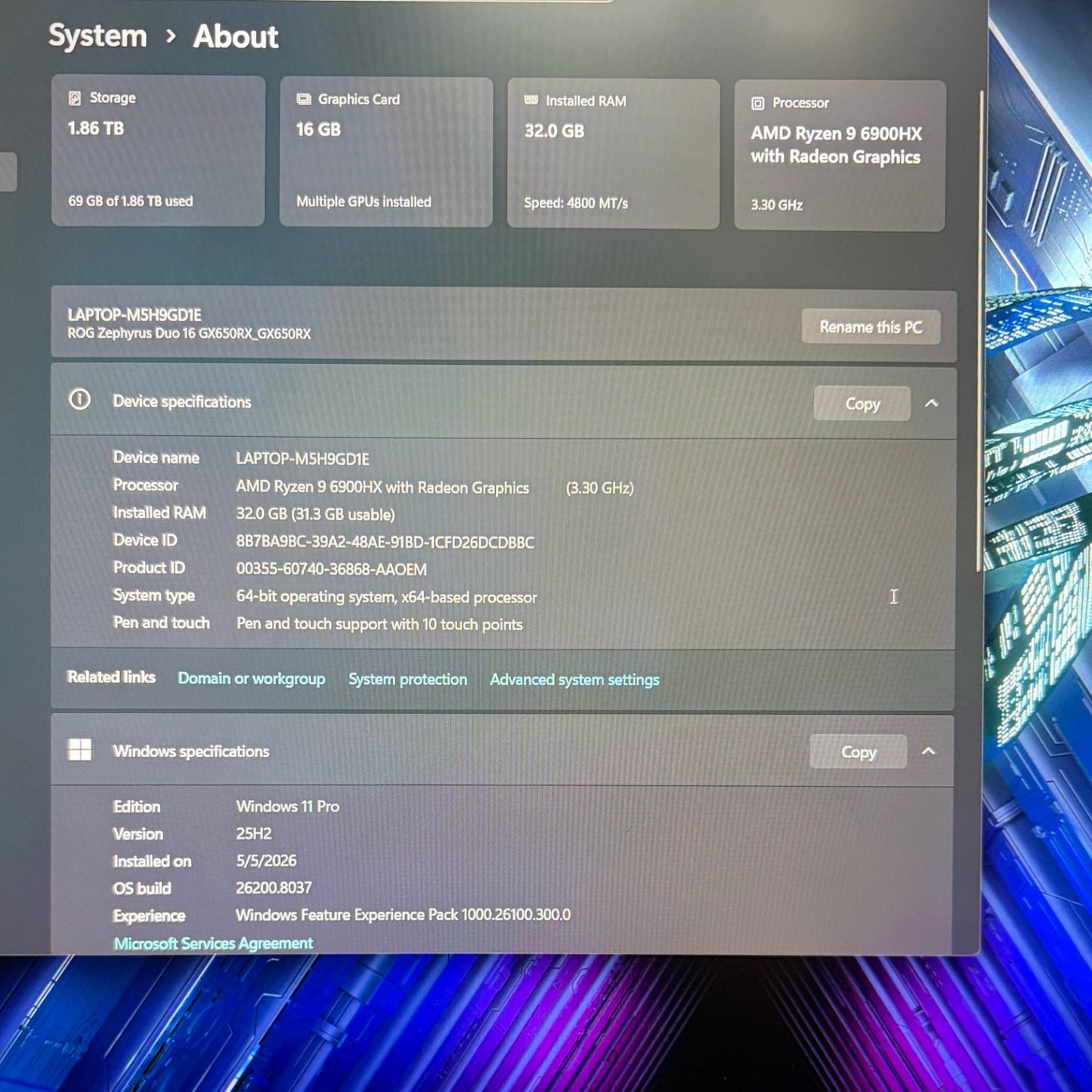
Task: Open Advanced system settings link
Action: click(x=574, y=680)
